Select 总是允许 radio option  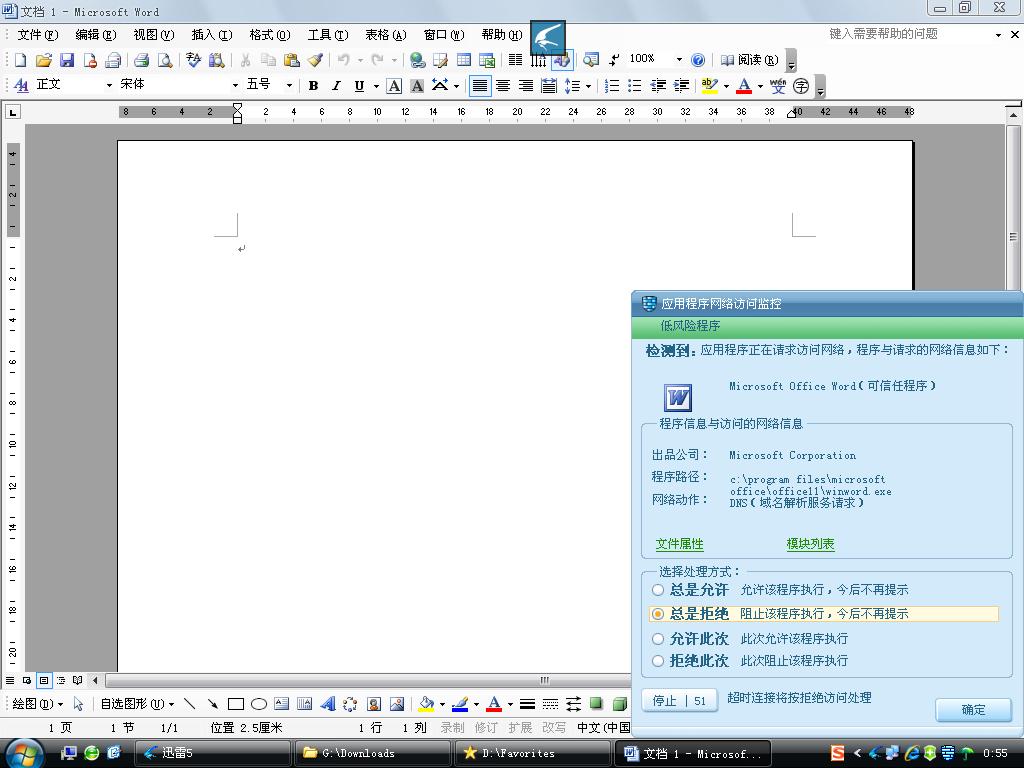pos(658,590)
